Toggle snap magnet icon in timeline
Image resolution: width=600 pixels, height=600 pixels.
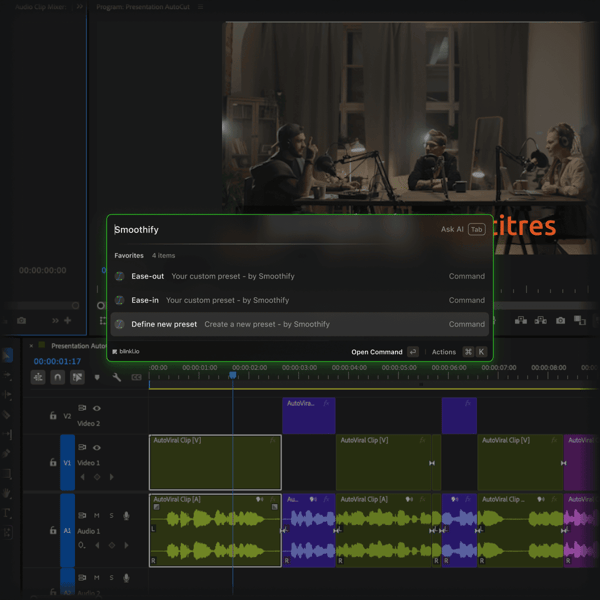[x=58, y=377]
